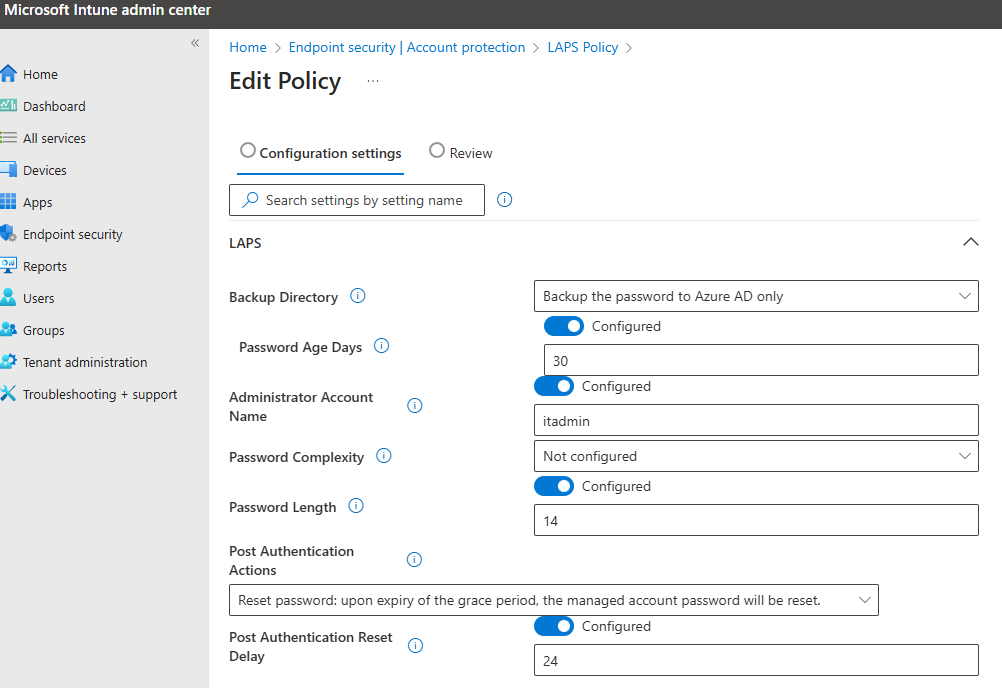Collapse the LAPS section chevron
The height and width of the screenshot is (688, 1002).
click(x=969, y=242)
